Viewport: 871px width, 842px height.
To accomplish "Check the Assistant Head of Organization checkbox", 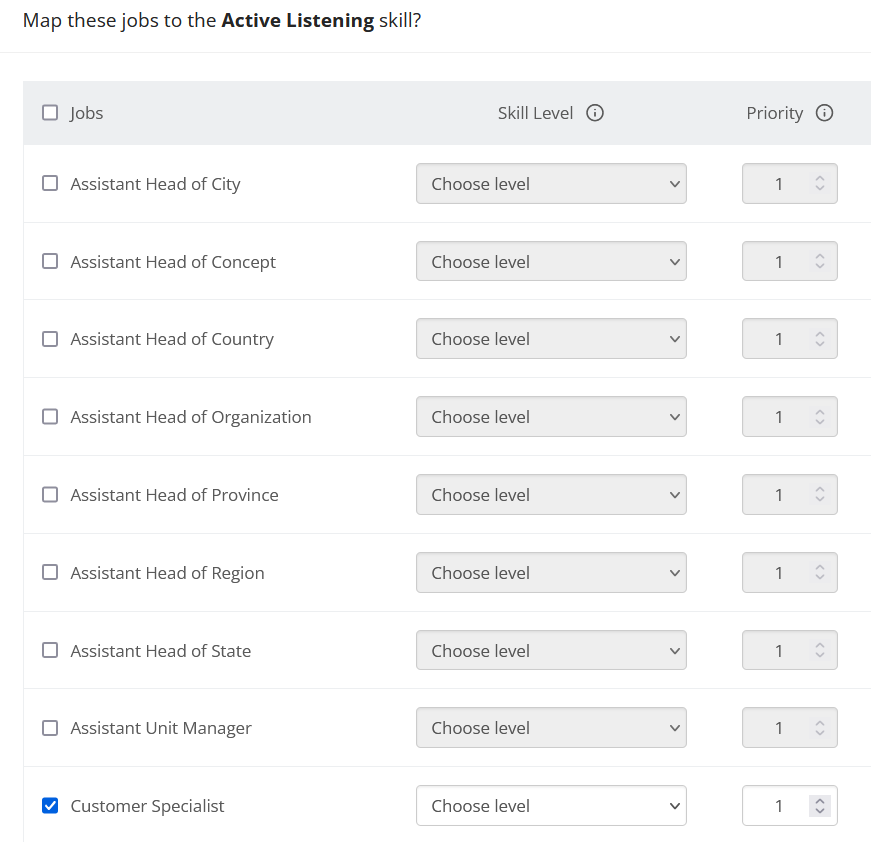I will tap(50, 417).
